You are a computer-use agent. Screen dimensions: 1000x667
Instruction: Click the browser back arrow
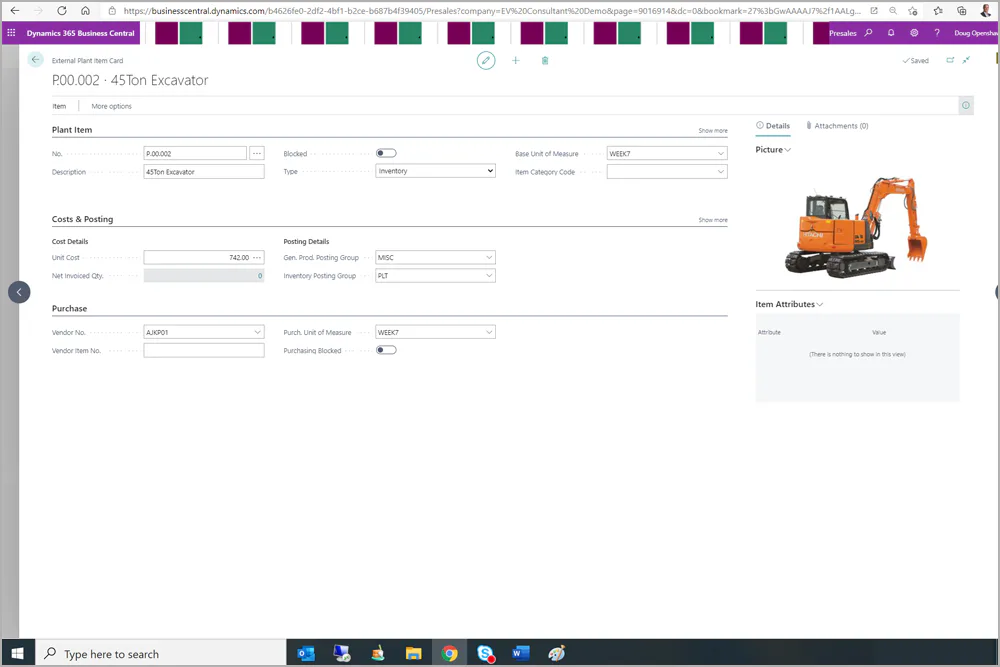(15, 11)
